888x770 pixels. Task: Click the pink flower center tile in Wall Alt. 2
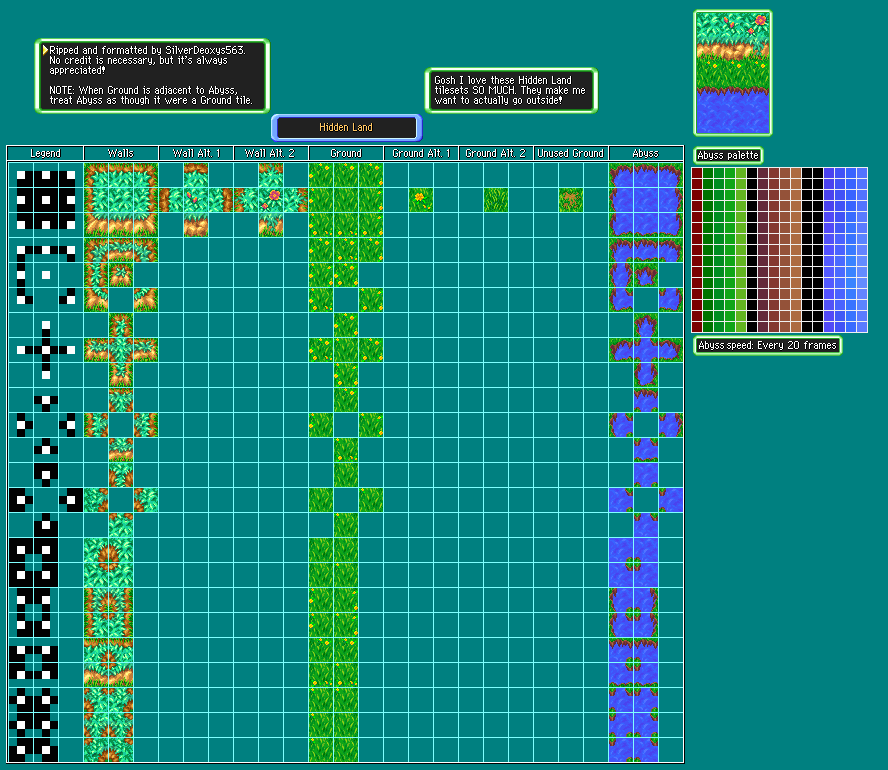[271, 200]
